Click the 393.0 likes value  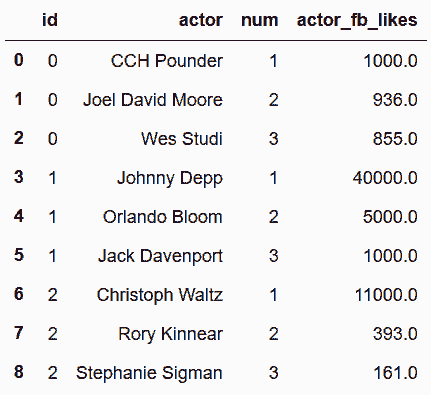pyautogui.click(x=395, y=334)
